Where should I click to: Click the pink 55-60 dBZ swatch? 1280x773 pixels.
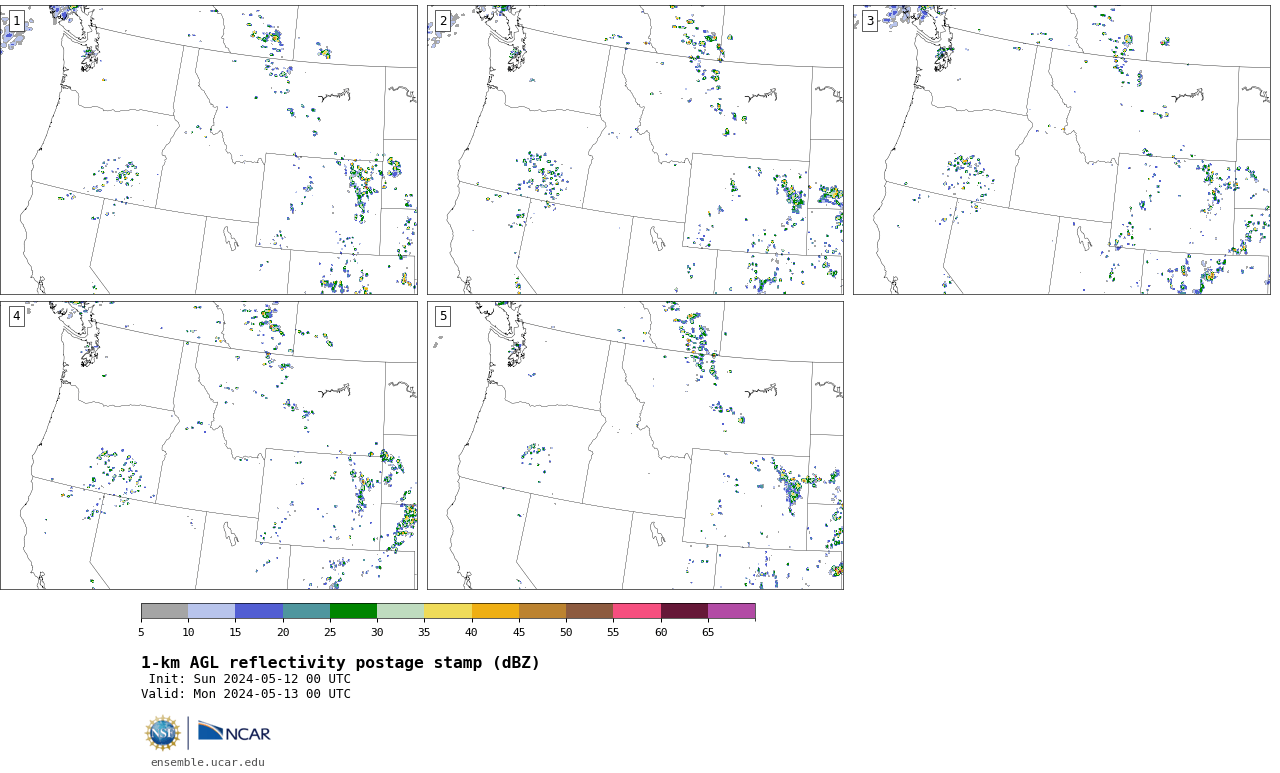click(x=637, y=611)
